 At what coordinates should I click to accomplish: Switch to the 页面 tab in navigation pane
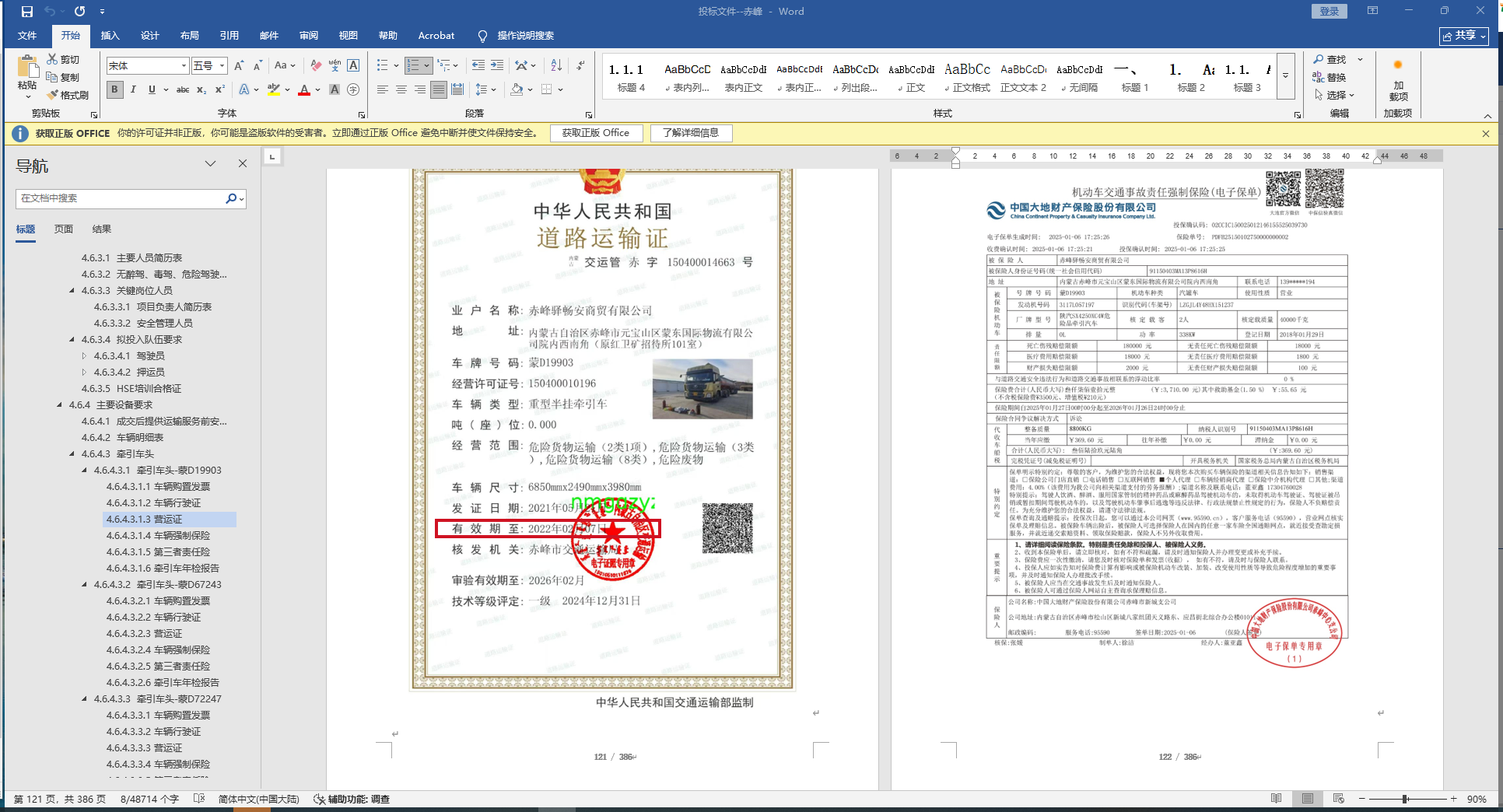pos(64,229)
